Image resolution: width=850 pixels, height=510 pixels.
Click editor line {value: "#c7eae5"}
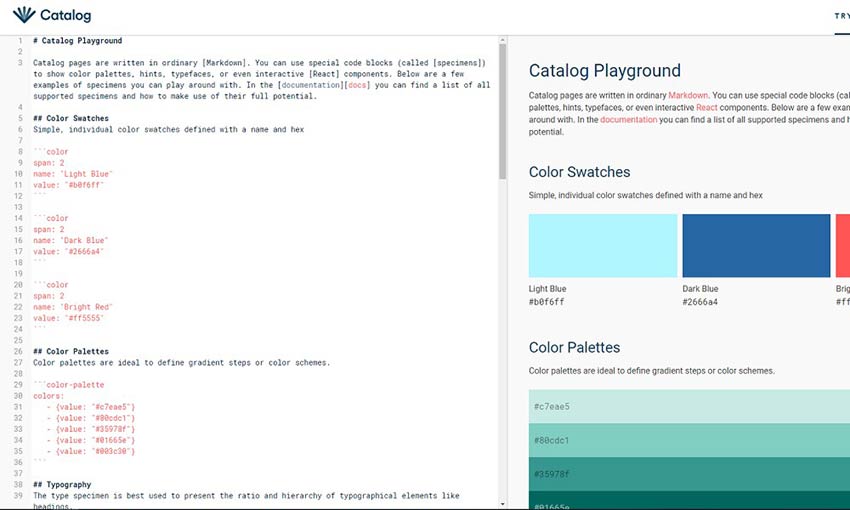point(91,407)
